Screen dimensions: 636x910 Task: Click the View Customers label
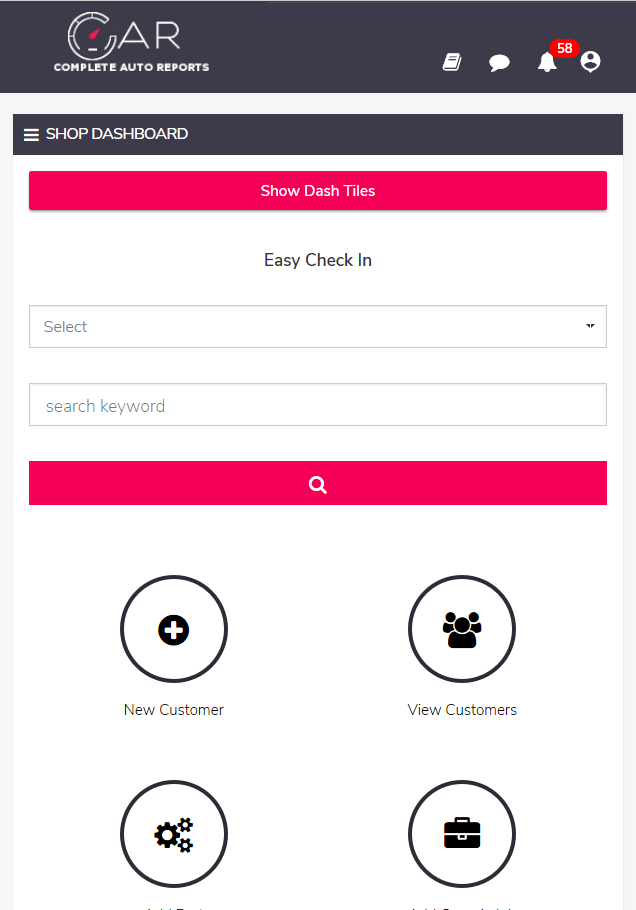[x=462, y=710]
